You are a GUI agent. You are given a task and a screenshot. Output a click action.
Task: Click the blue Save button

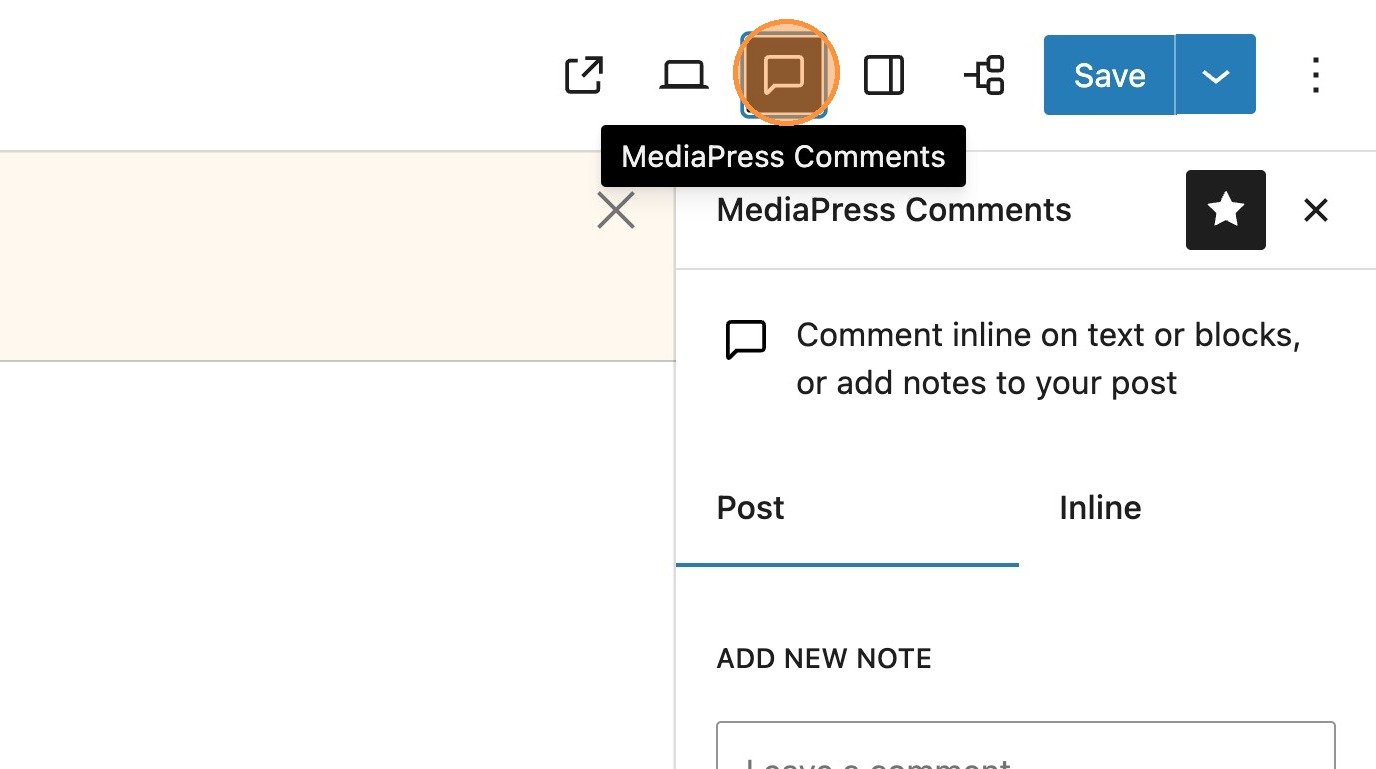pyautogui.click(x=1109, y=76)
